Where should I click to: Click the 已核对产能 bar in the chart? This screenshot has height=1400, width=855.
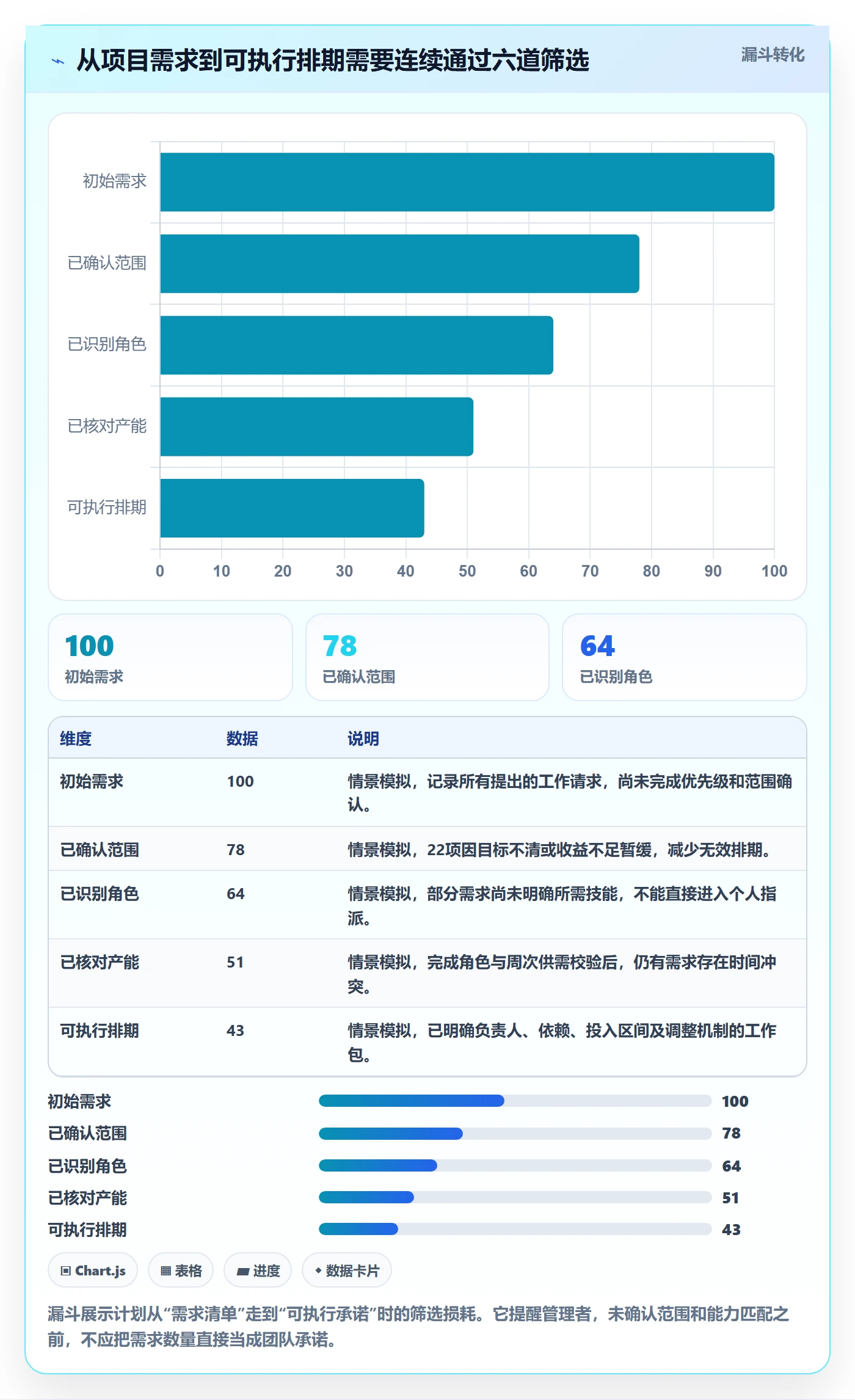316,426
